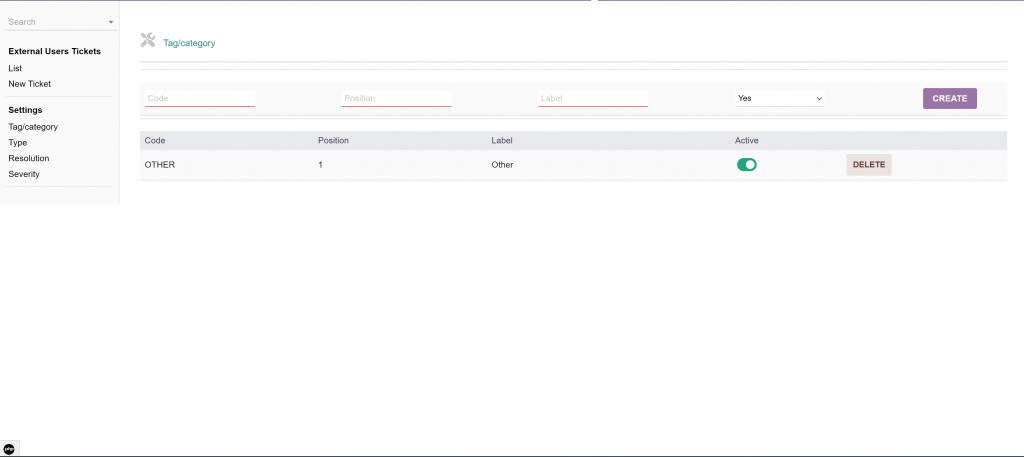The height and width of the screenshot is (457, 1024).
Task: Click the External Users Tickets heading
Action: 54,52
